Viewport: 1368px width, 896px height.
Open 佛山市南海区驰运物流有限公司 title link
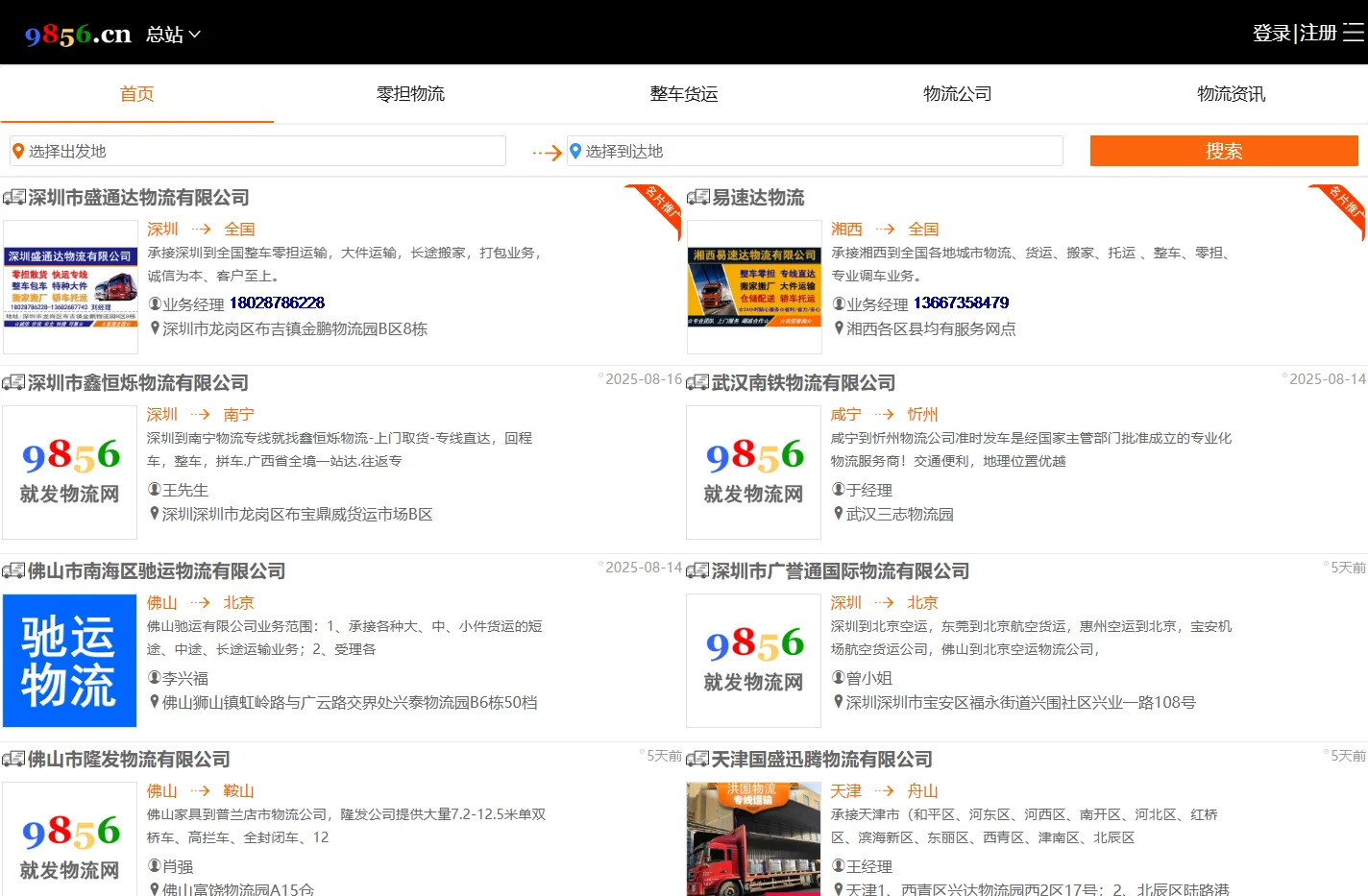pyautogui.click(x=157, y=571)
